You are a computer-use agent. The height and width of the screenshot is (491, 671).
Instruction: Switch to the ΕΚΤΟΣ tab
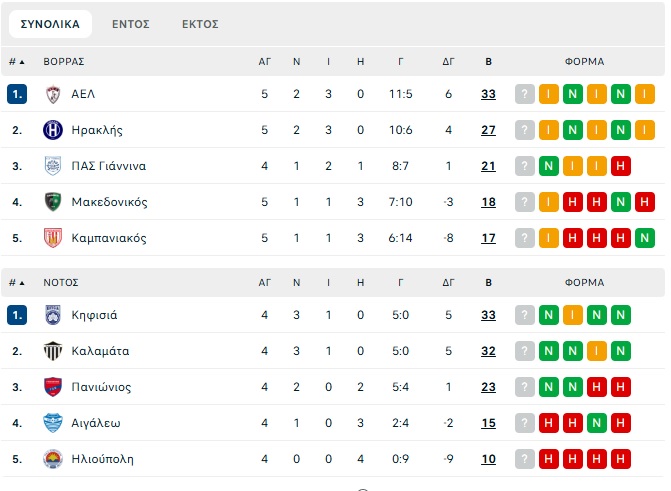(x=200, y=24)
